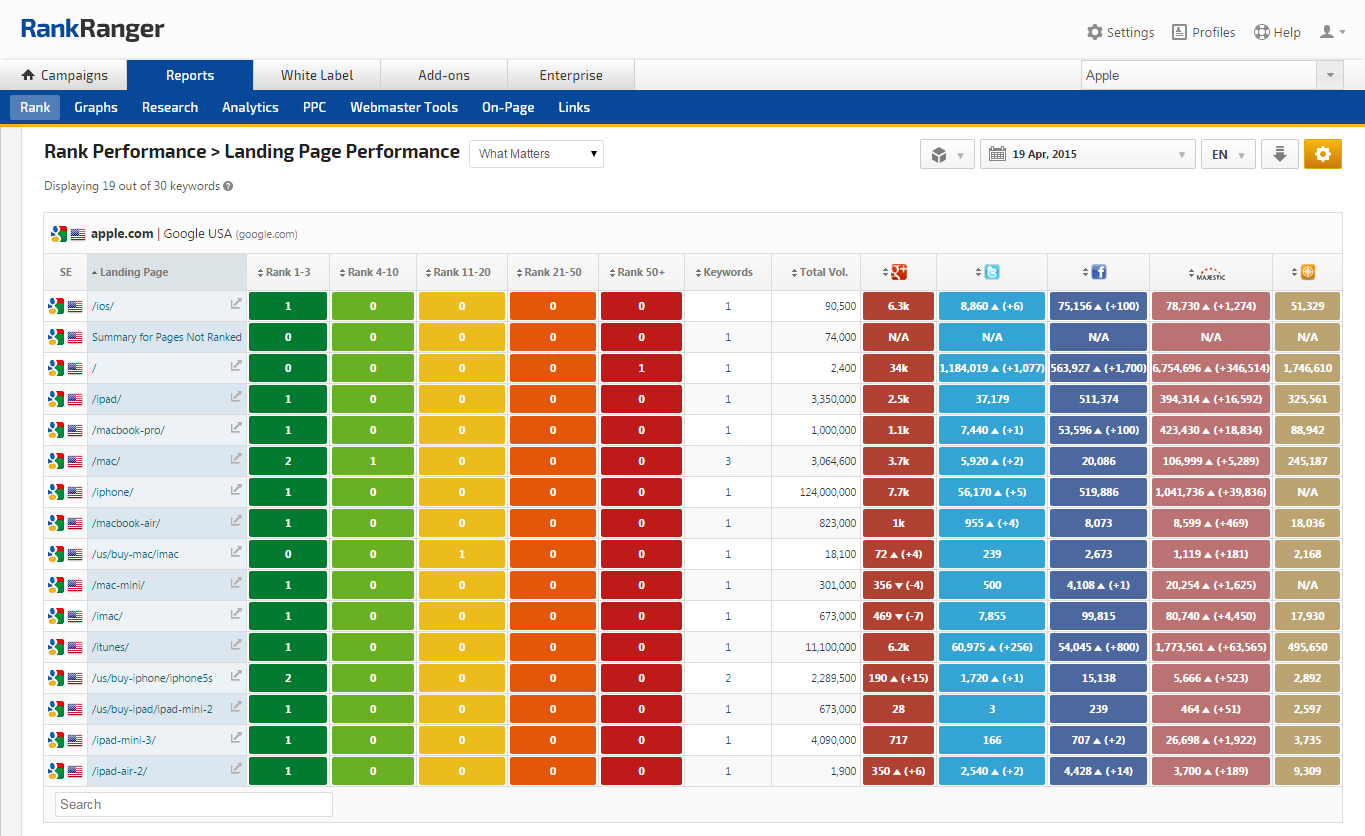
Task: Open the What Matters dropdown
Action: click(x=536, y=154)
